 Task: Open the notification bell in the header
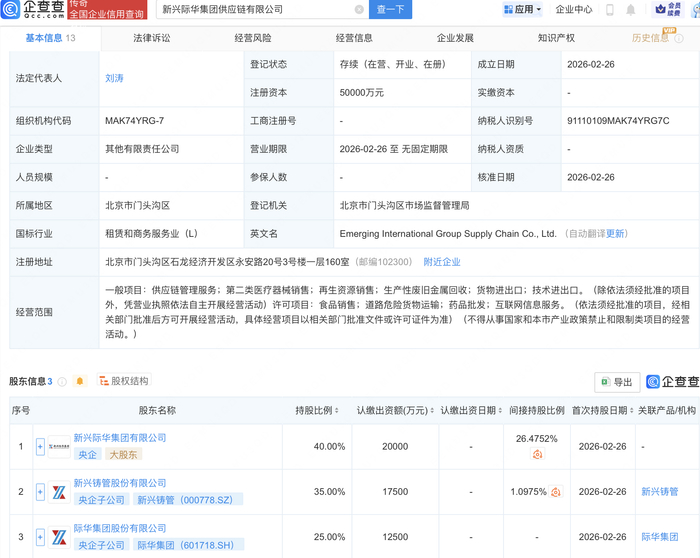coord(630,10)
